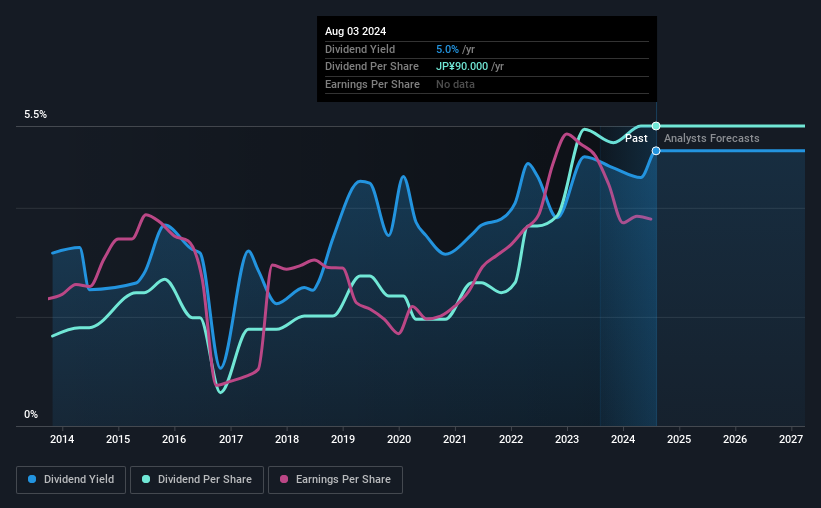Click the 2016 x-axis label

[174, 439]
